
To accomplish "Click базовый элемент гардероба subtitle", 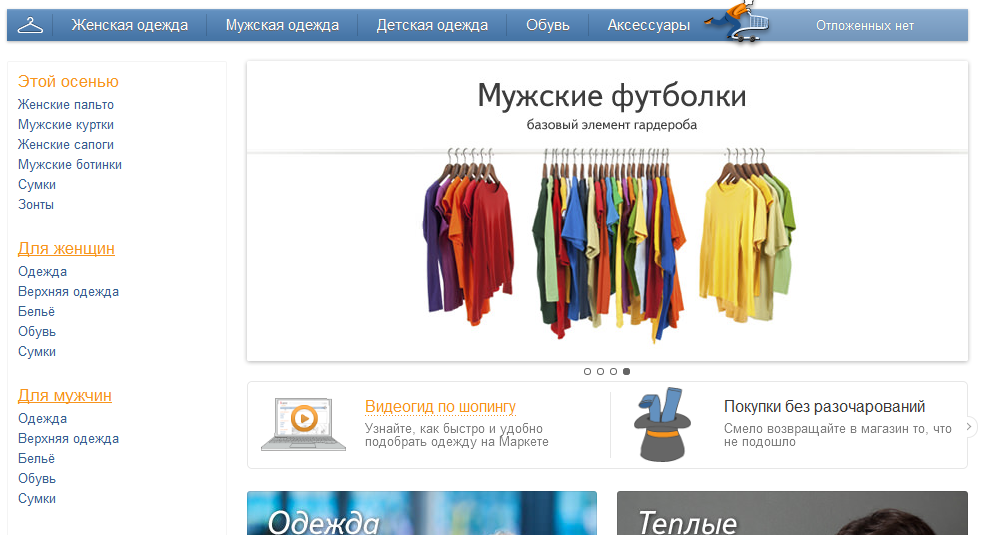I will pyautogui.click(x=612, y=125).
